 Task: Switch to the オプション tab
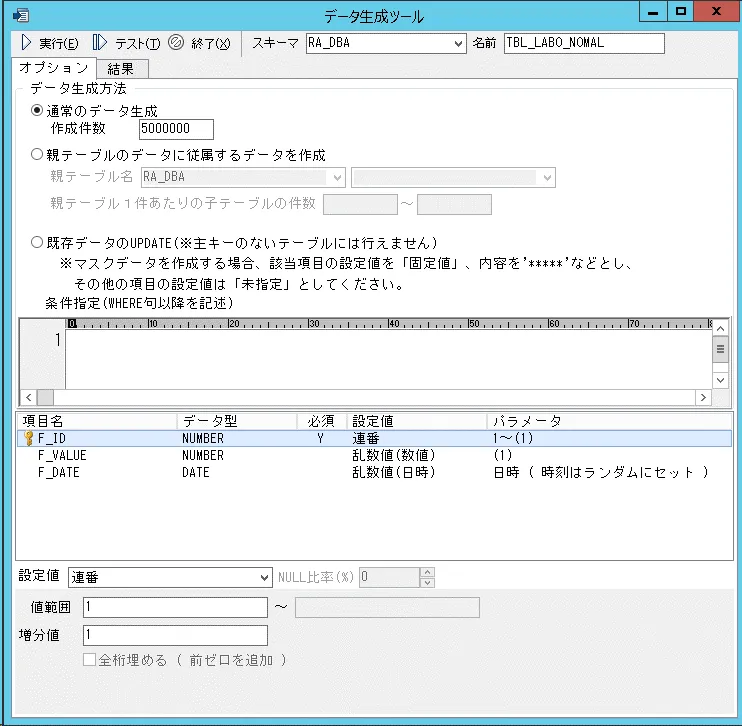tap(53, 68)
